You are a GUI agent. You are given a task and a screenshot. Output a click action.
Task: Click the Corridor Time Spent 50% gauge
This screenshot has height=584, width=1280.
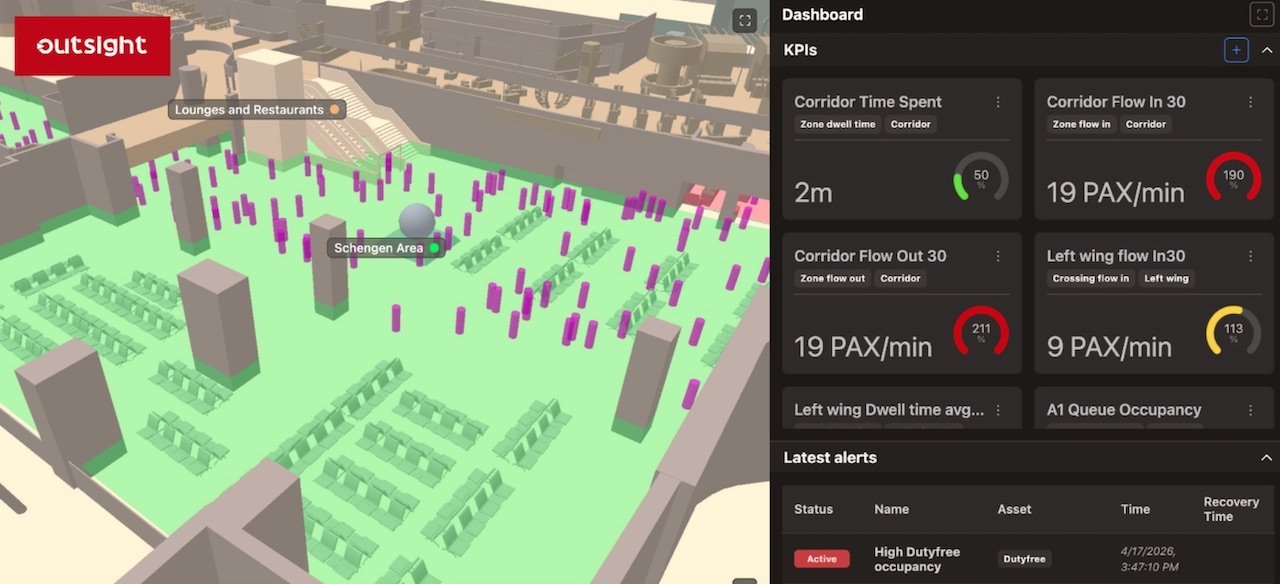pos(981,179)
